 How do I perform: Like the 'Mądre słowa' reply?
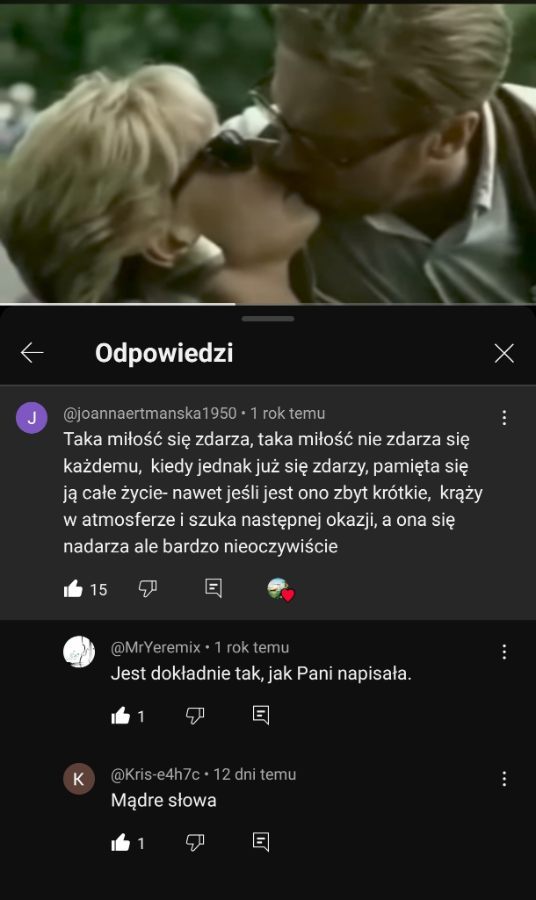point(121,843)
